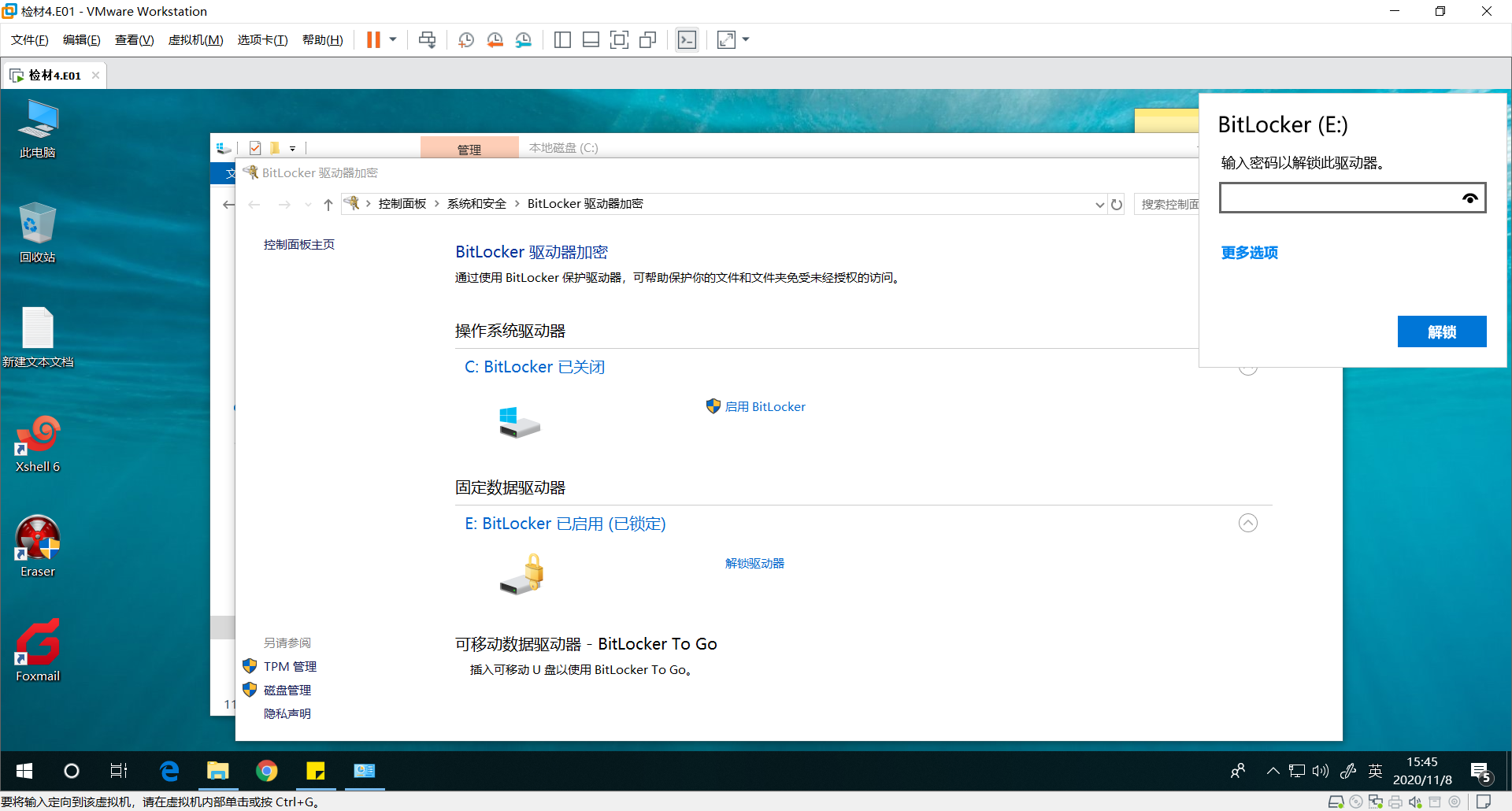The height and width of the screenshot is (811, 1512).
Task: Click 控制面板 in the address breadcrumb
Action: (x=402, y=204)
